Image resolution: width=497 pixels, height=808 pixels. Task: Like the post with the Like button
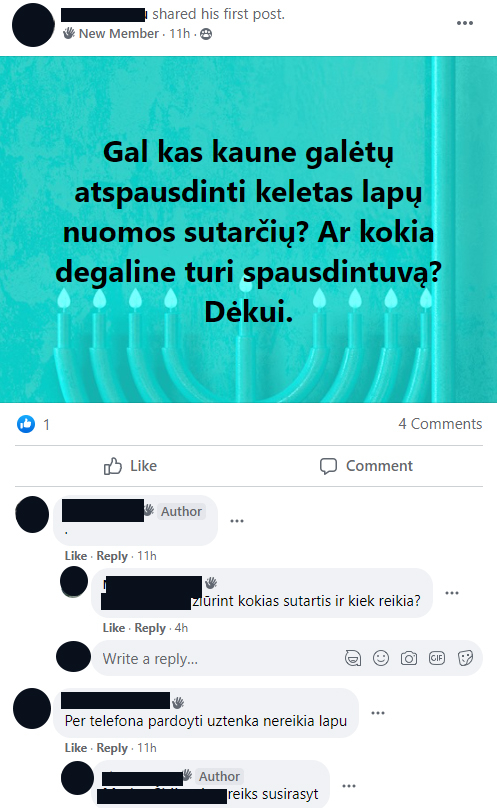130,466
